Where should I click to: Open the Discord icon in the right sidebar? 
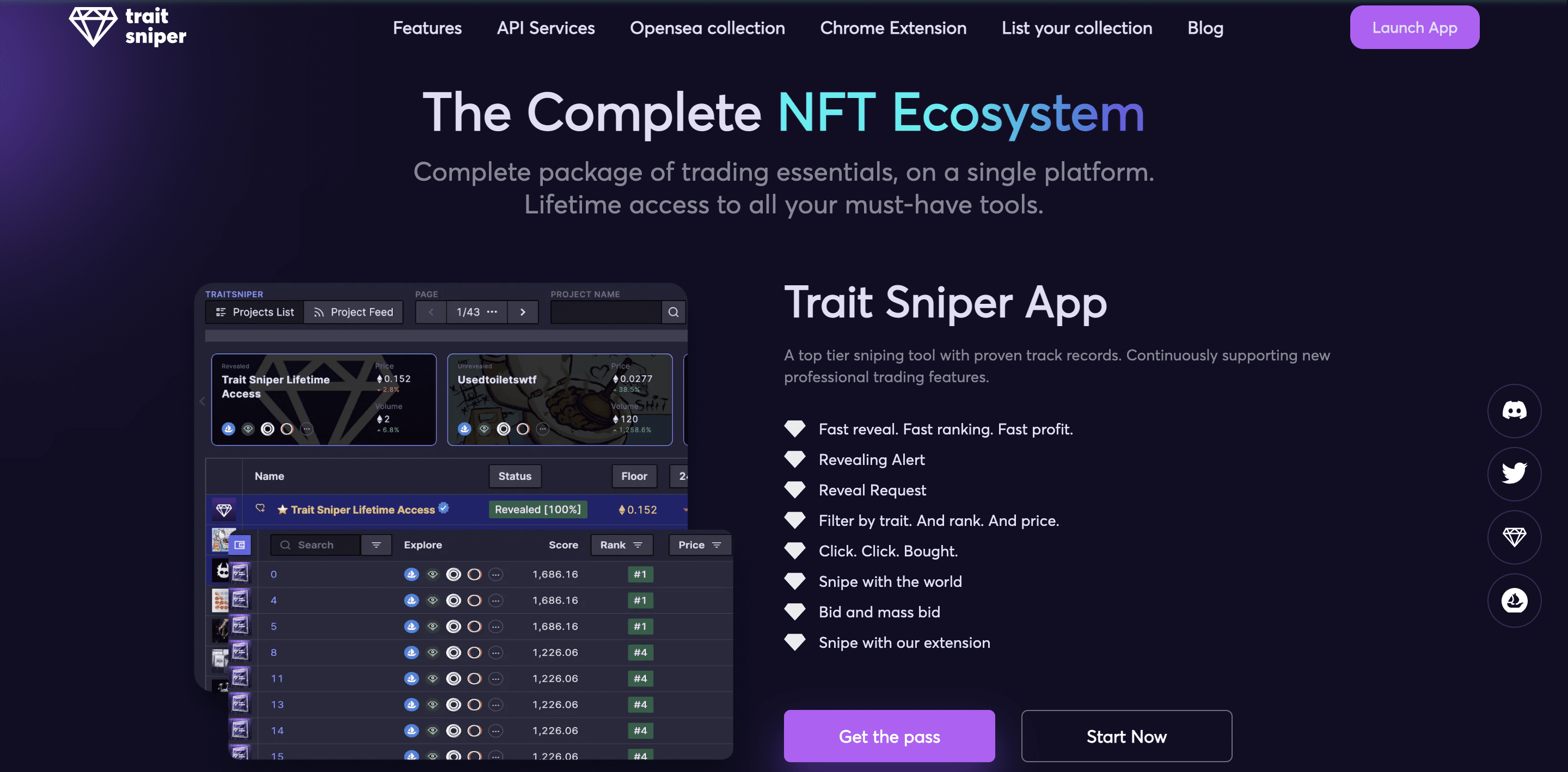point(1514,411)
